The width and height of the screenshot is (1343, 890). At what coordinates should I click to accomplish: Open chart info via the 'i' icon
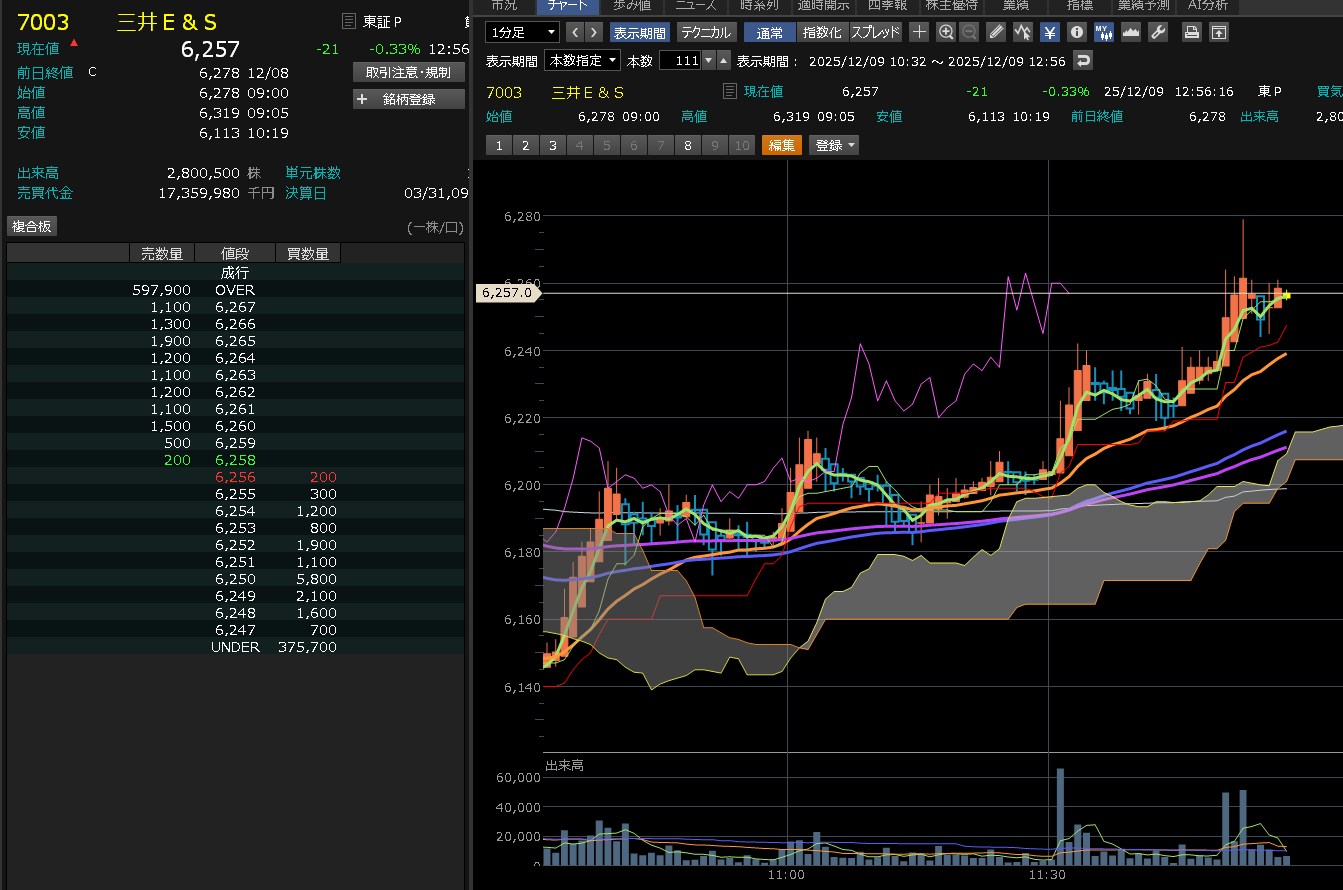pyautogui.click(x=1077, y=32)
